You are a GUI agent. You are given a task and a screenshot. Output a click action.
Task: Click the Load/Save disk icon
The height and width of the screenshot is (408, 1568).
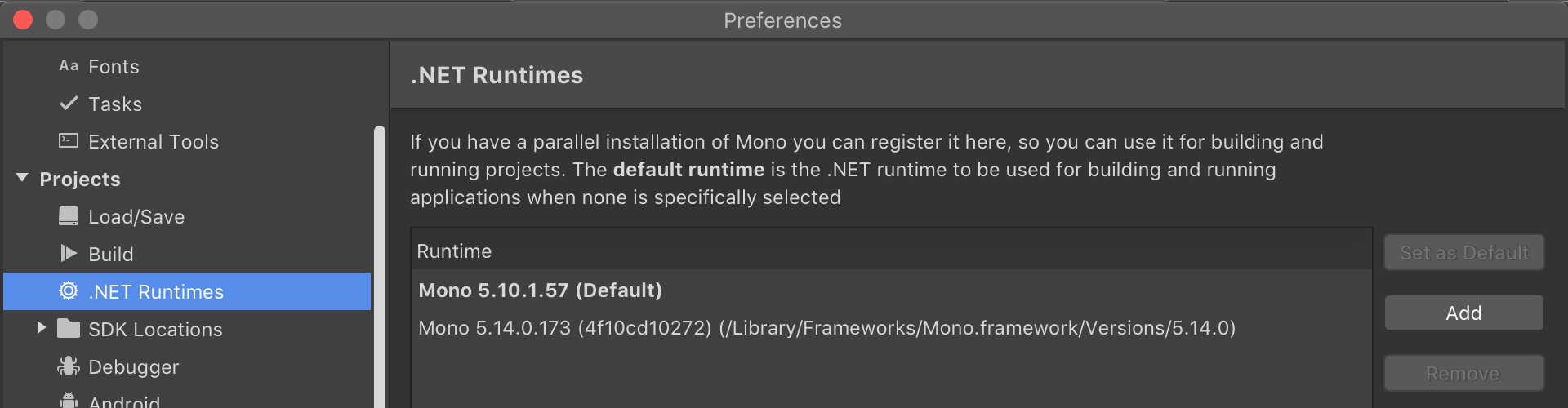click(69, 216)
